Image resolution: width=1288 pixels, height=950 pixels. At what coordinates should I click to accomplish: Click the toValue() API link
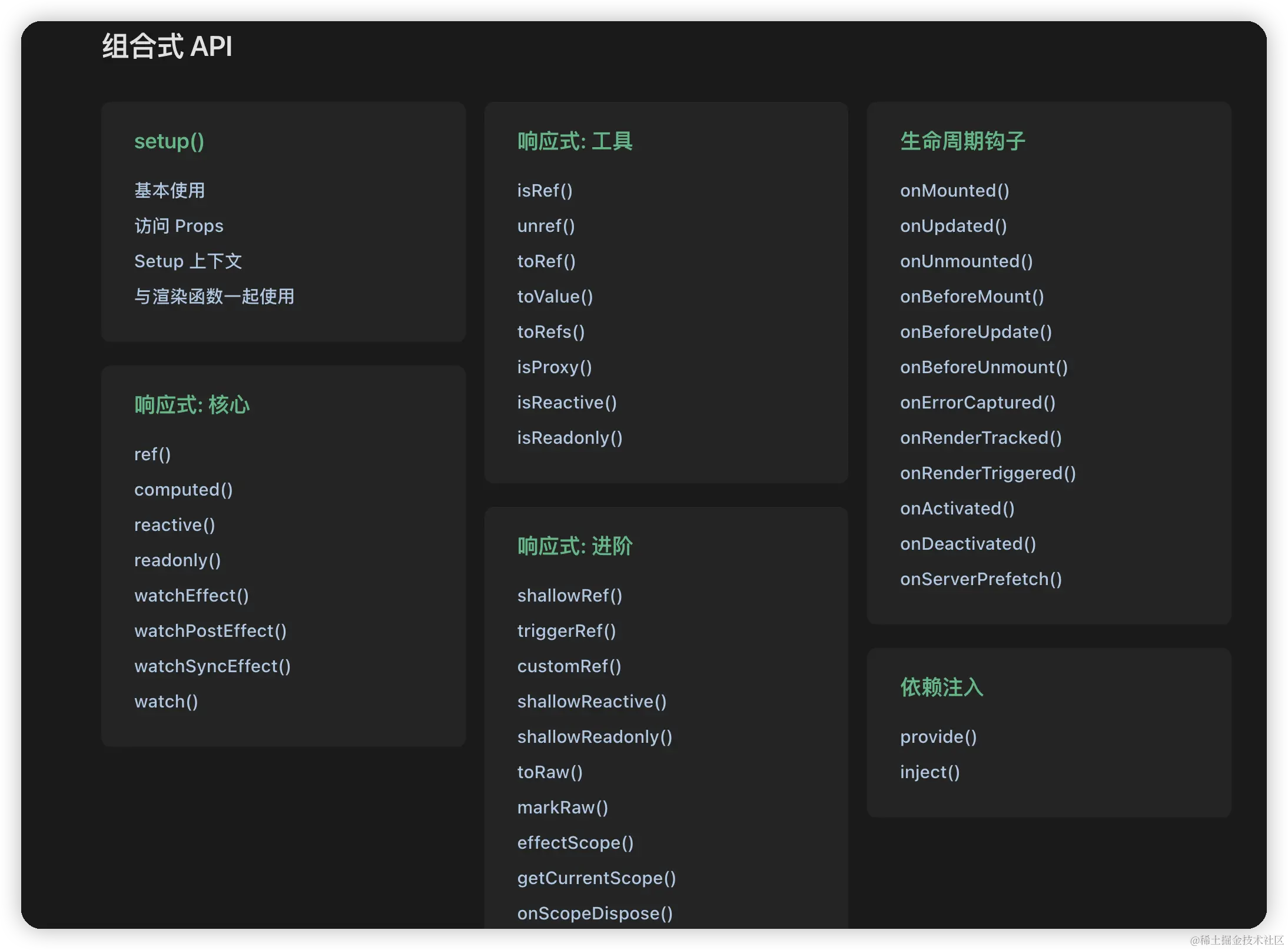tap(555, 296)
